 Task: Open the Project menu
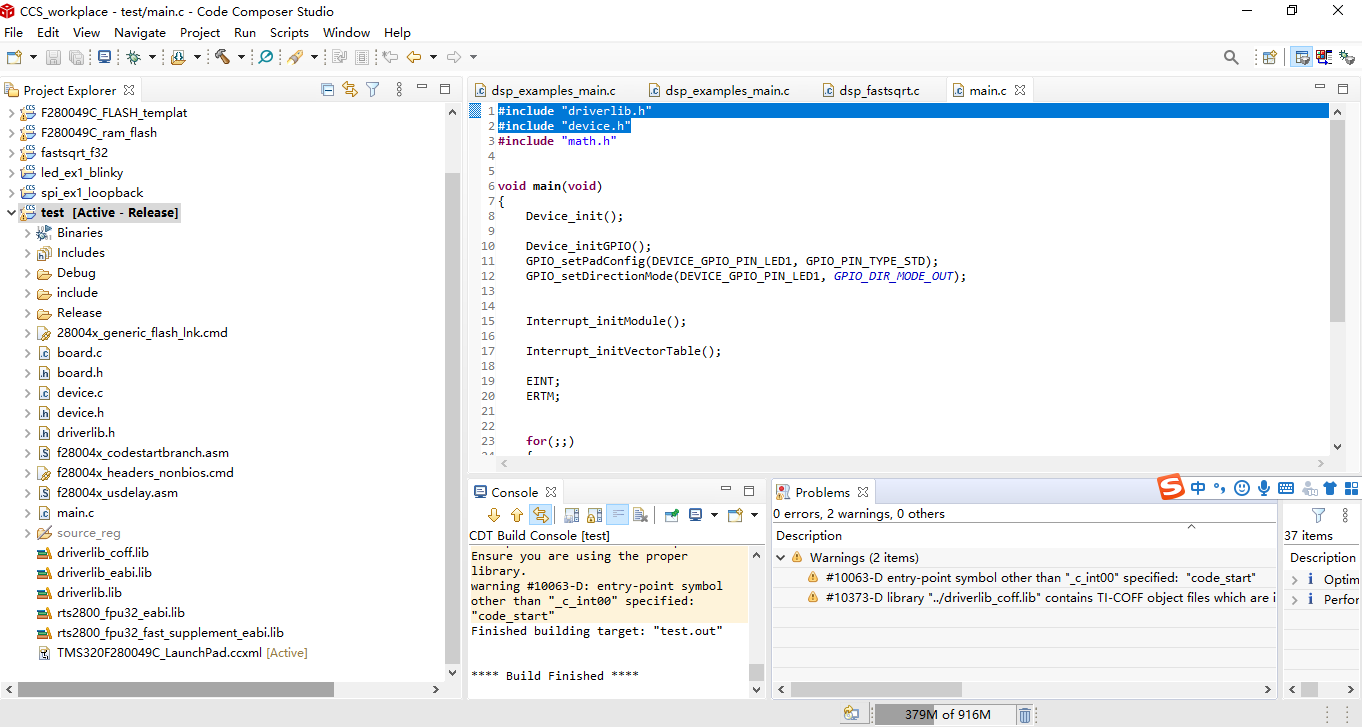click(x=200, y=32)
